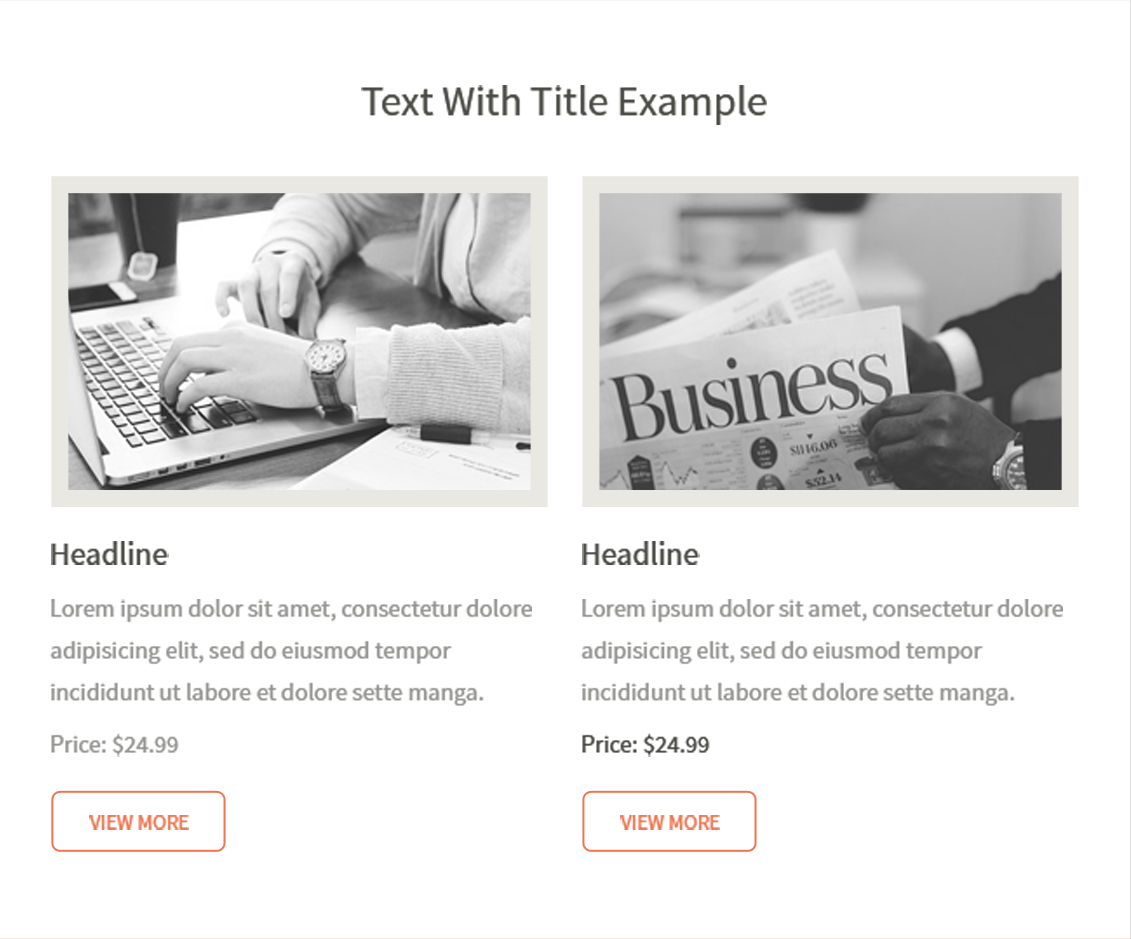Click the smartphone lying on the desk
Screen dimensions: 1131x939
(100, 294)
